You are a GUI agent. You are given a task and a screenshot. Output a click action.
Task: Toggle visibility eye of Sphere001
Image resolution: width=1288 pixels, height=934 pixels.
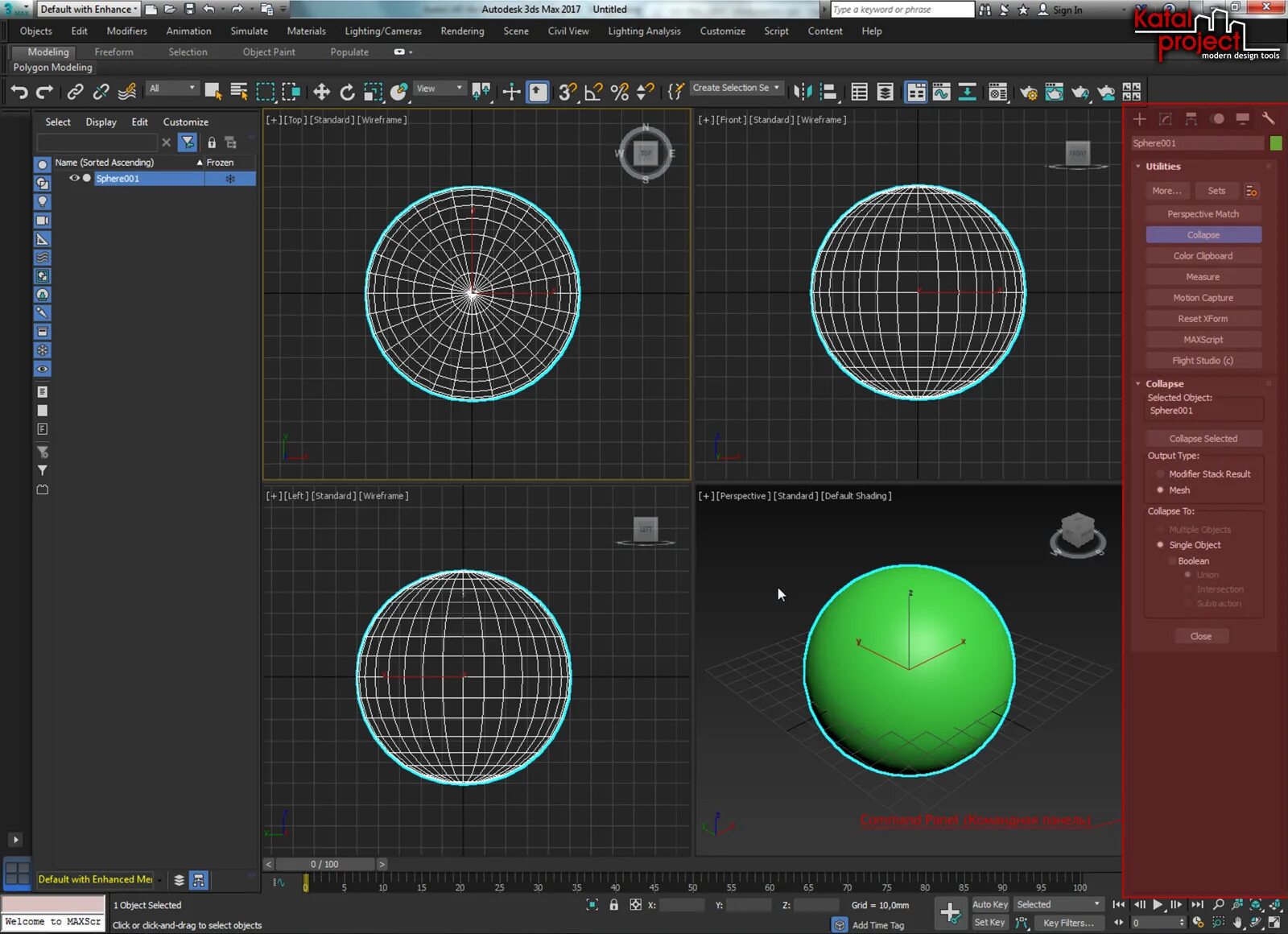point(74,178)
